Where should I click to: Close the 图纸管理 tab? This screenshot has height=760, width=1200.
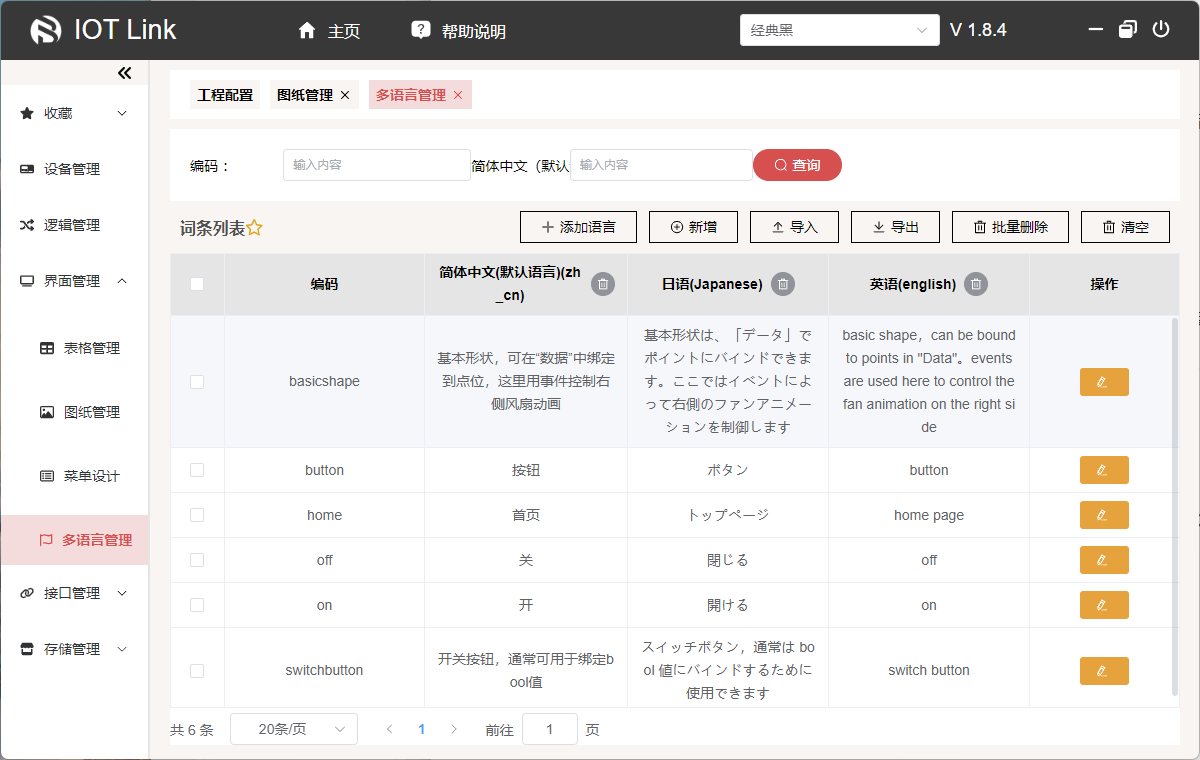point(345,95)
